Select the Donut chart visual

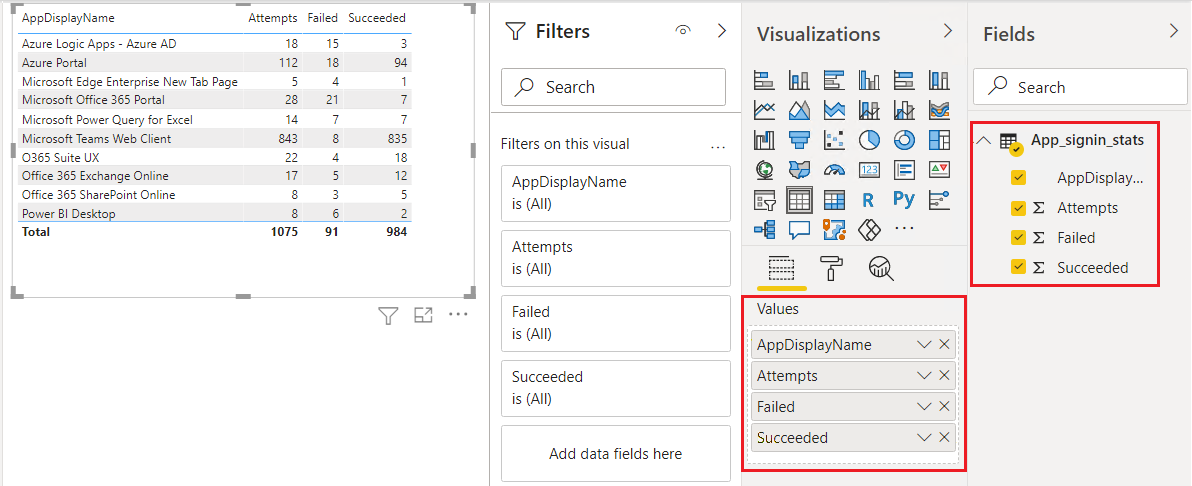tap(904, 140)
